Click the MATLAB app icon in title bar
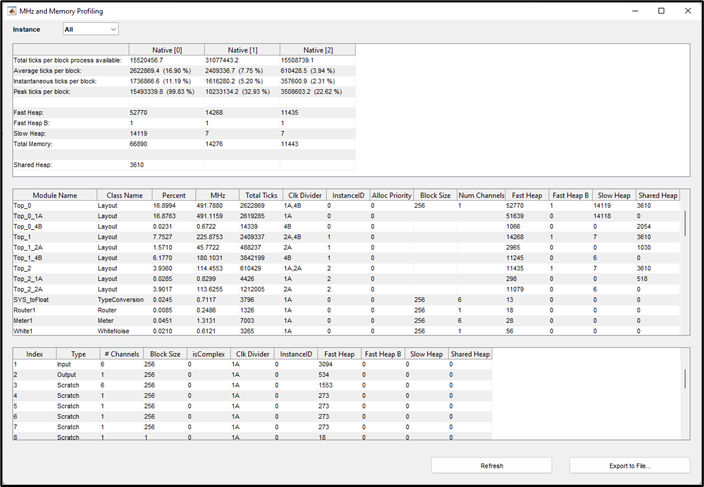 pyautogui.click(x=10, y=10)
